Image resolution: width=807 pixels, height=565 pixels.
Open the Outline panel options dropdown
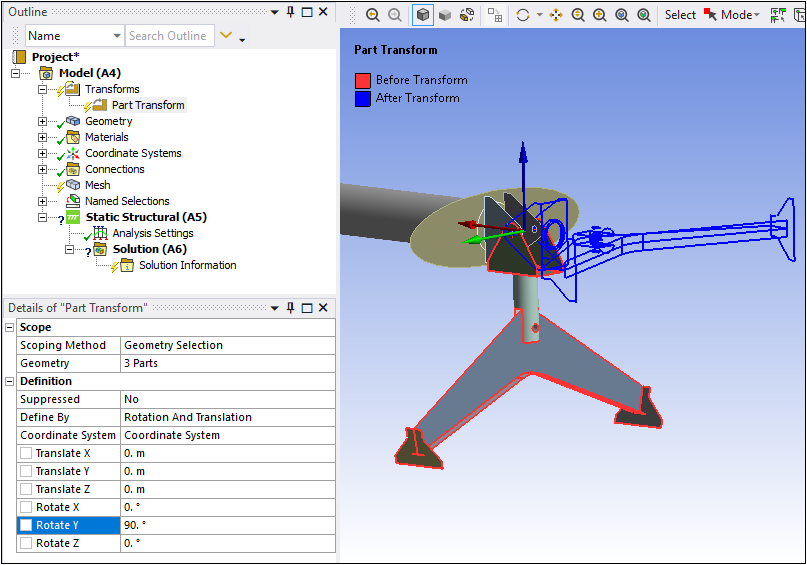pos(275,12)
